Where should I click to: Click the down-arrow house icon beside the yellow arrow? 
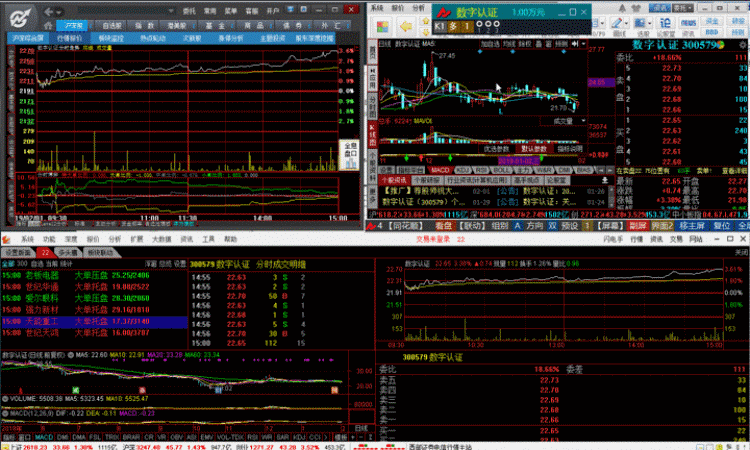[x=425, y=32]
